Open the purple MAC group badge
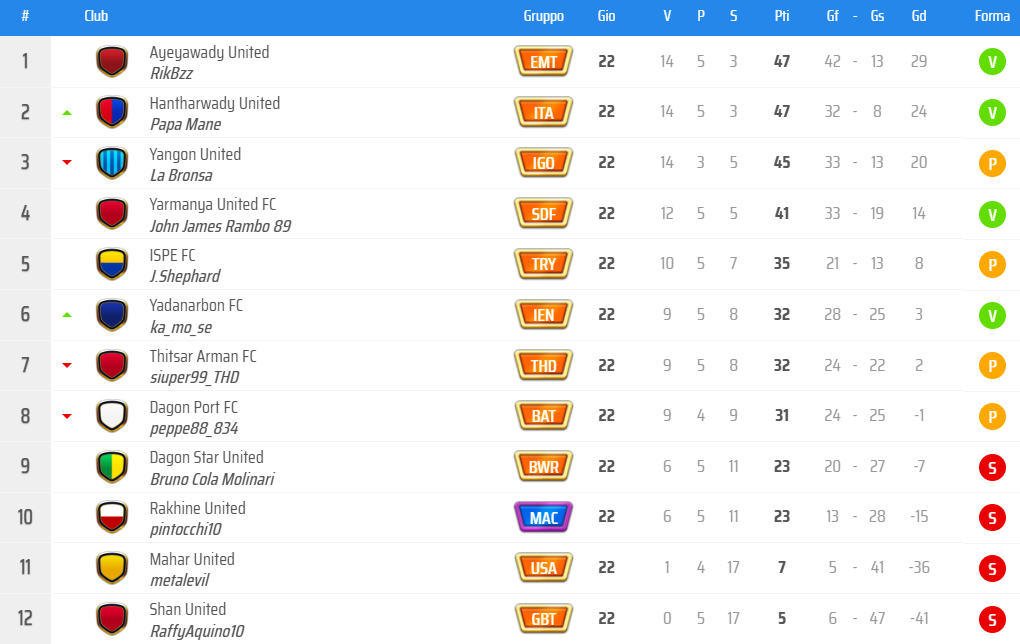 coord(543,517)
